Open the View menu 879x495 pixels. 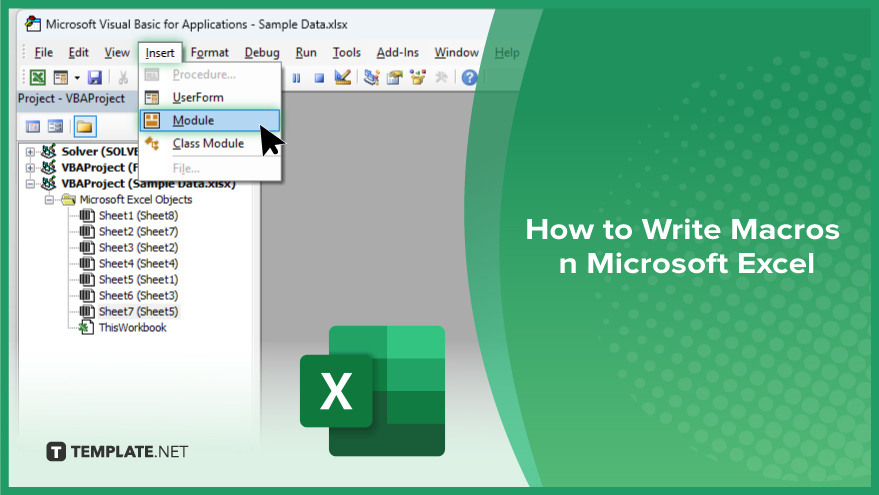[117, 53]
